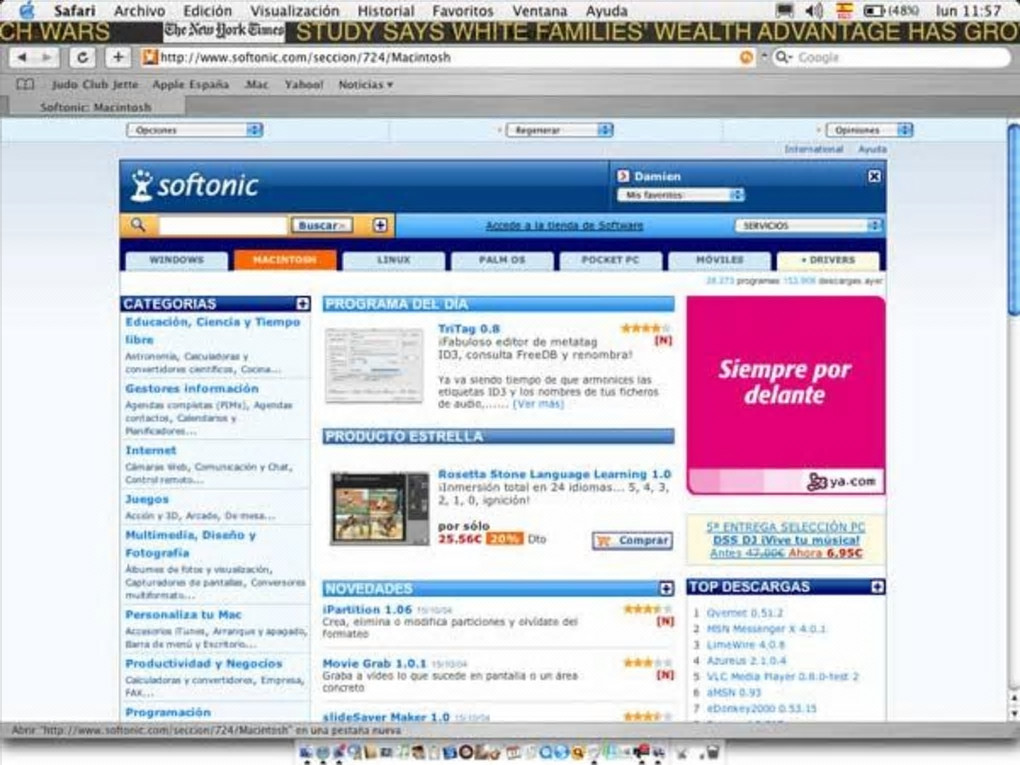Click the orange RSS snapback icon in address bar
This screenshot has height=765, width=1020.
click(746, 57)
